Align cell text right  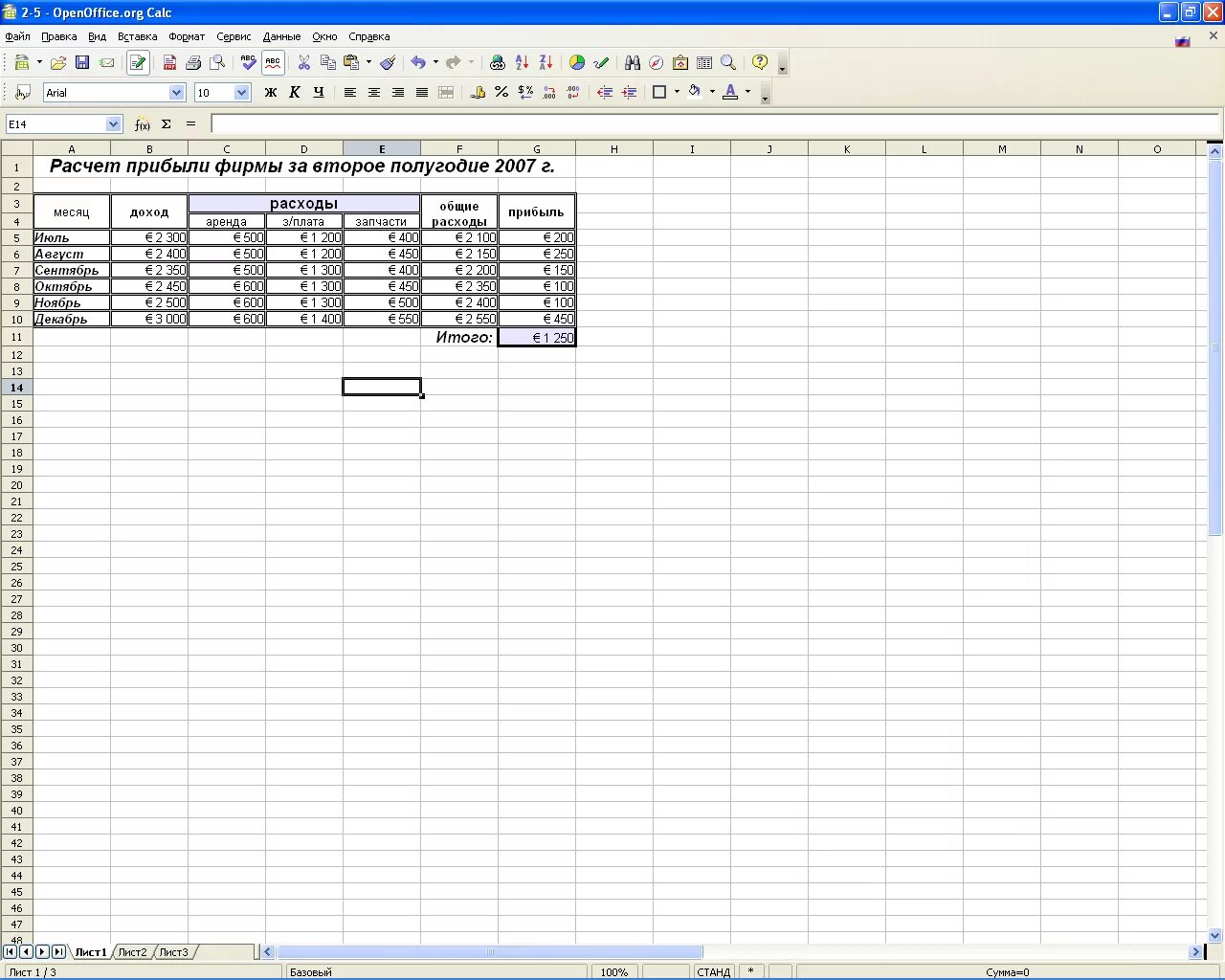click(398, 92)
